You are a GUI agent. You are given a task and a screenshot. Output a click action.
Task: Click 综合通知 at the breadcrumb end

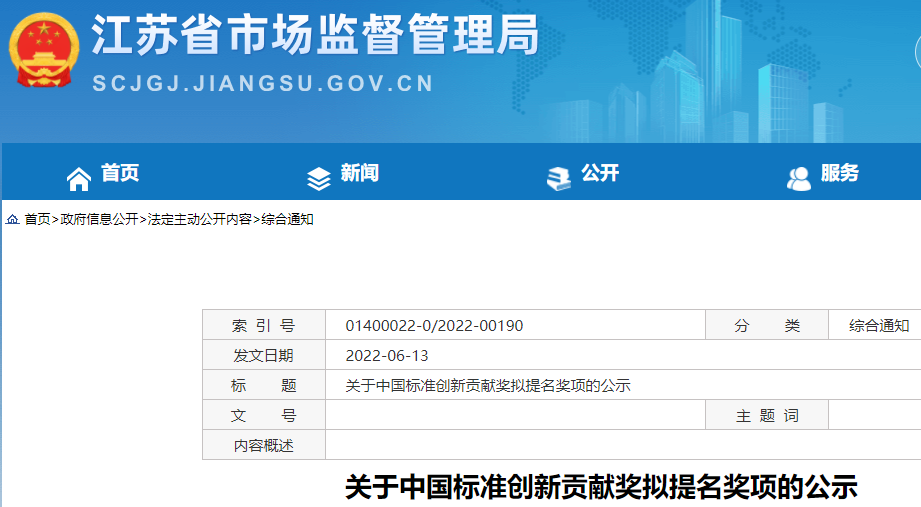click(288, 219)
